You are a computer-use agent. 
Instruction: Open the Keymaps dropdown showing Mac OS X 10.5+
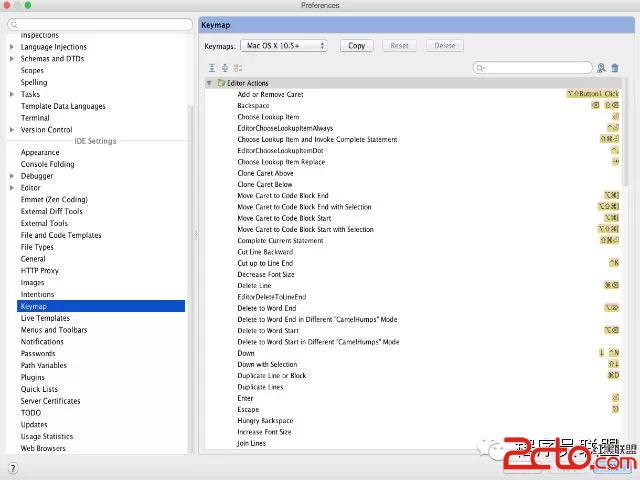click(284, 46)
